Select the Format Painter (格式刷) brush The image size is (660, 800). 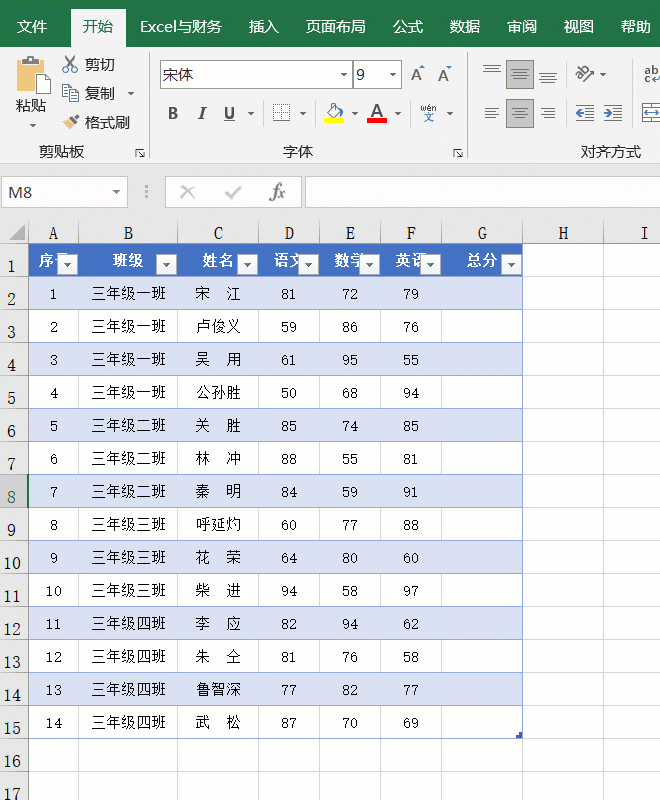[71, 122]
